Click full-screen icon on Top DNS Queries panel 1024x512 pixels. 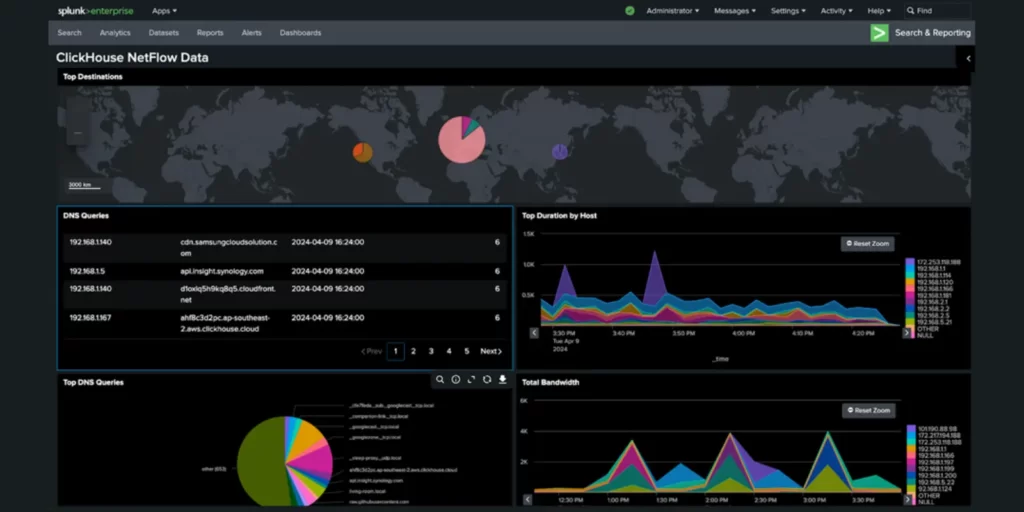pos(471,380)
